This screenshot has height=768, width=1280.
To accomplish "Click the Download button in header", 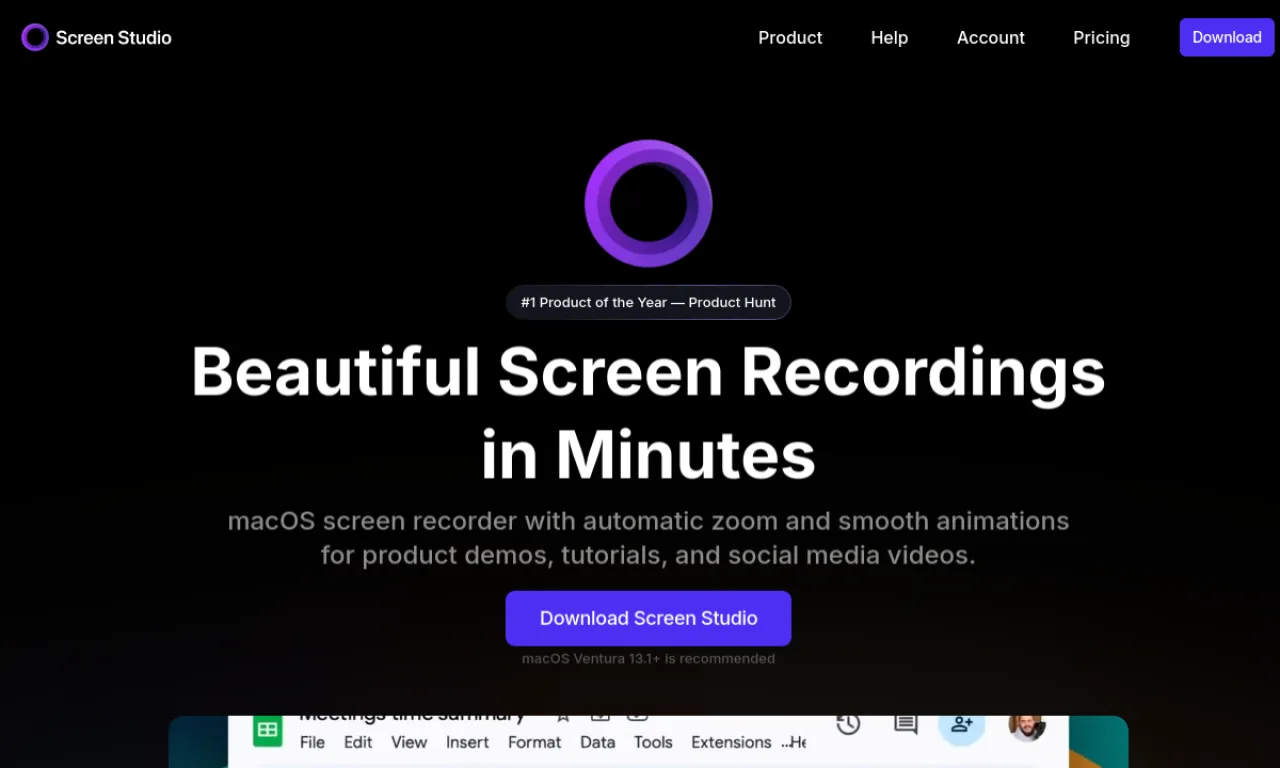I will point(1227,37).
